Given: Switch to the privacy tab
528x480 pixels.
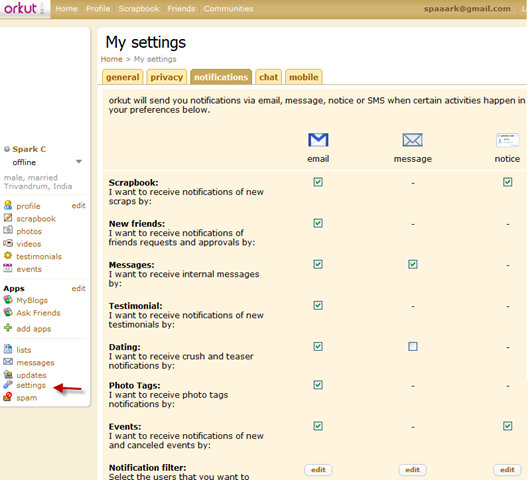Looking at the screenshot, I should coord(166,77).
